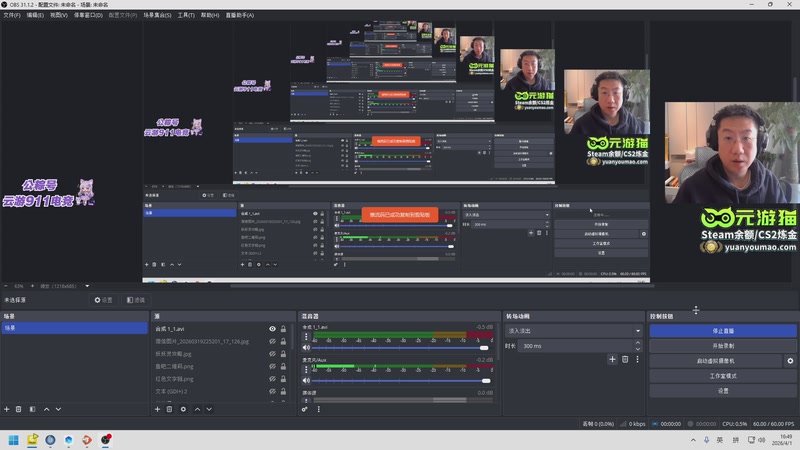Click the 300 ms duration input field
800x450 pixels.
point(577,346)
